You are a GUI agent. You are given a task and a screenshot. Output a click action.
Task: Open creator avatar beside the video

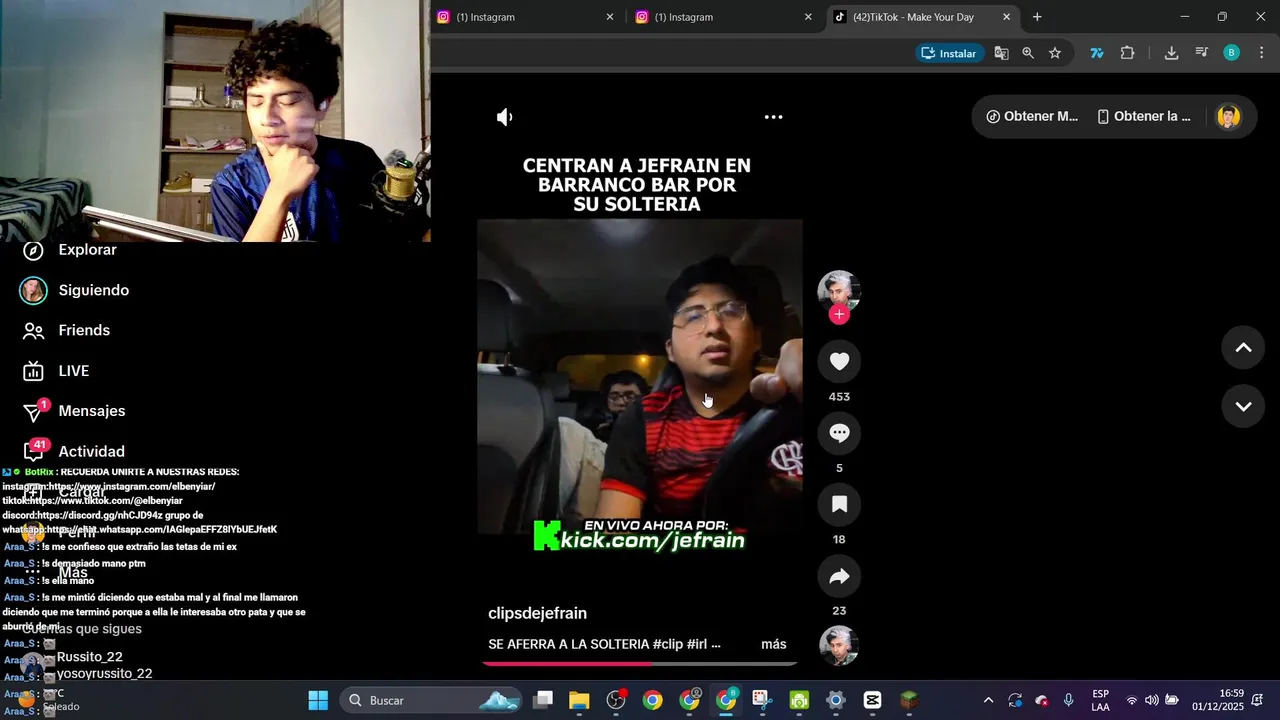(x=839, y=290)
